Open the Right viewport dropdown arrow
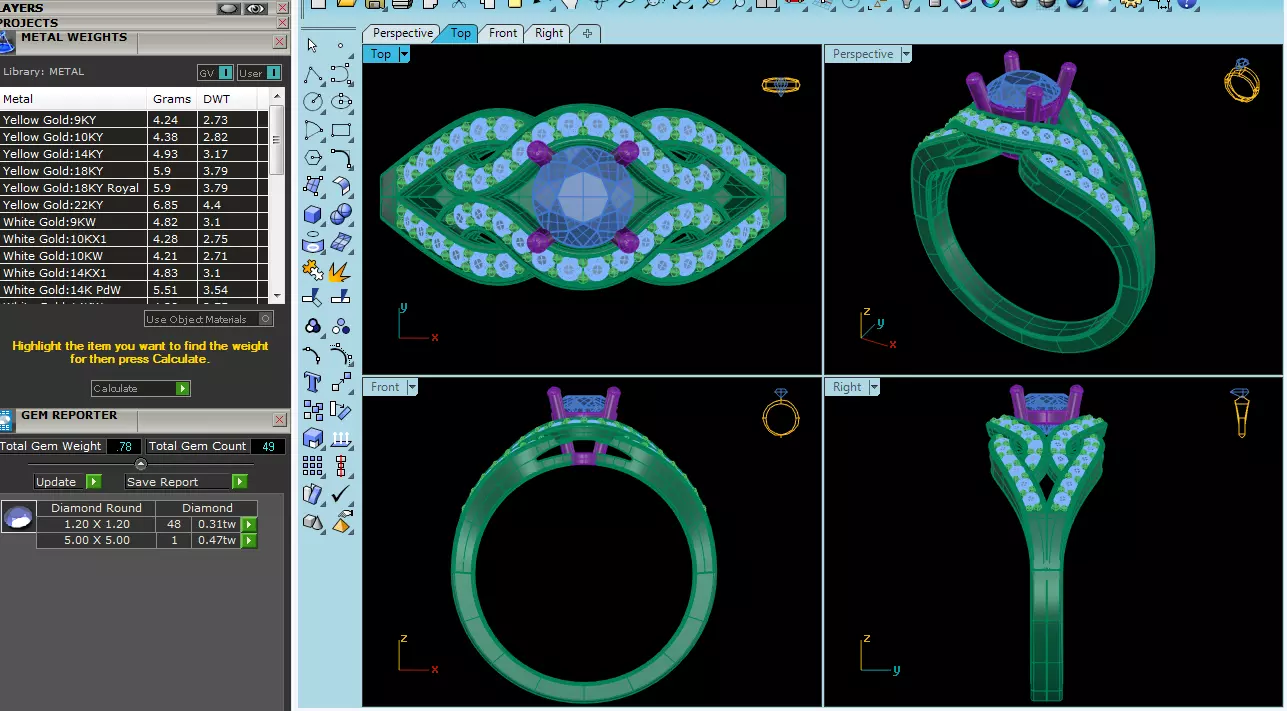 tap(874, 387)
